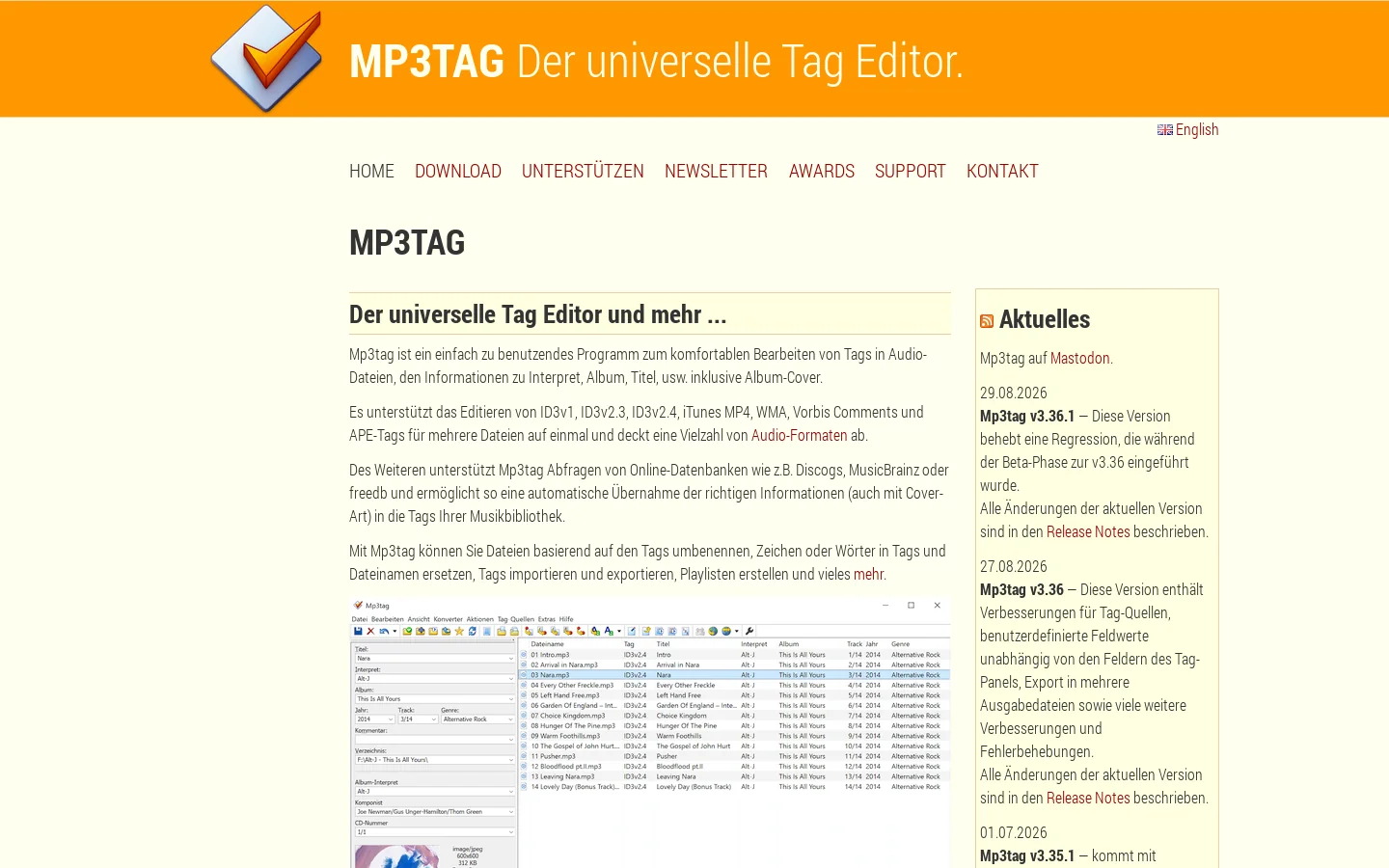The width and height of the screenshot is (1389, 868).
Task: Click the 'MP3TAG' page heading
Action: point(407,243)
